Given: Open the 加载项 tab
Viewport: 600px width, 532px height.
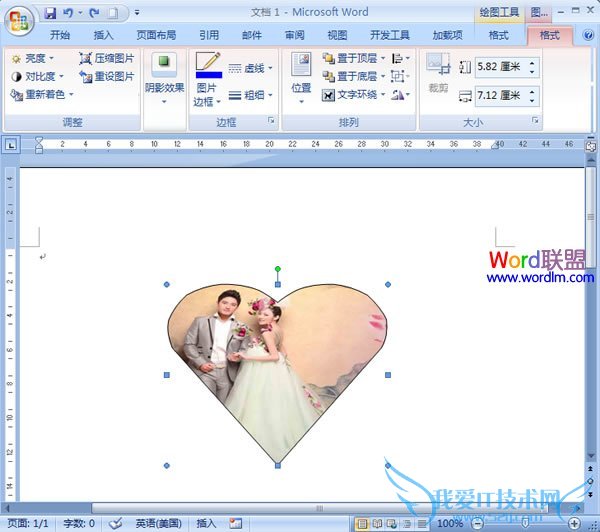Looking at the screenshot, I should coord(447,35).
